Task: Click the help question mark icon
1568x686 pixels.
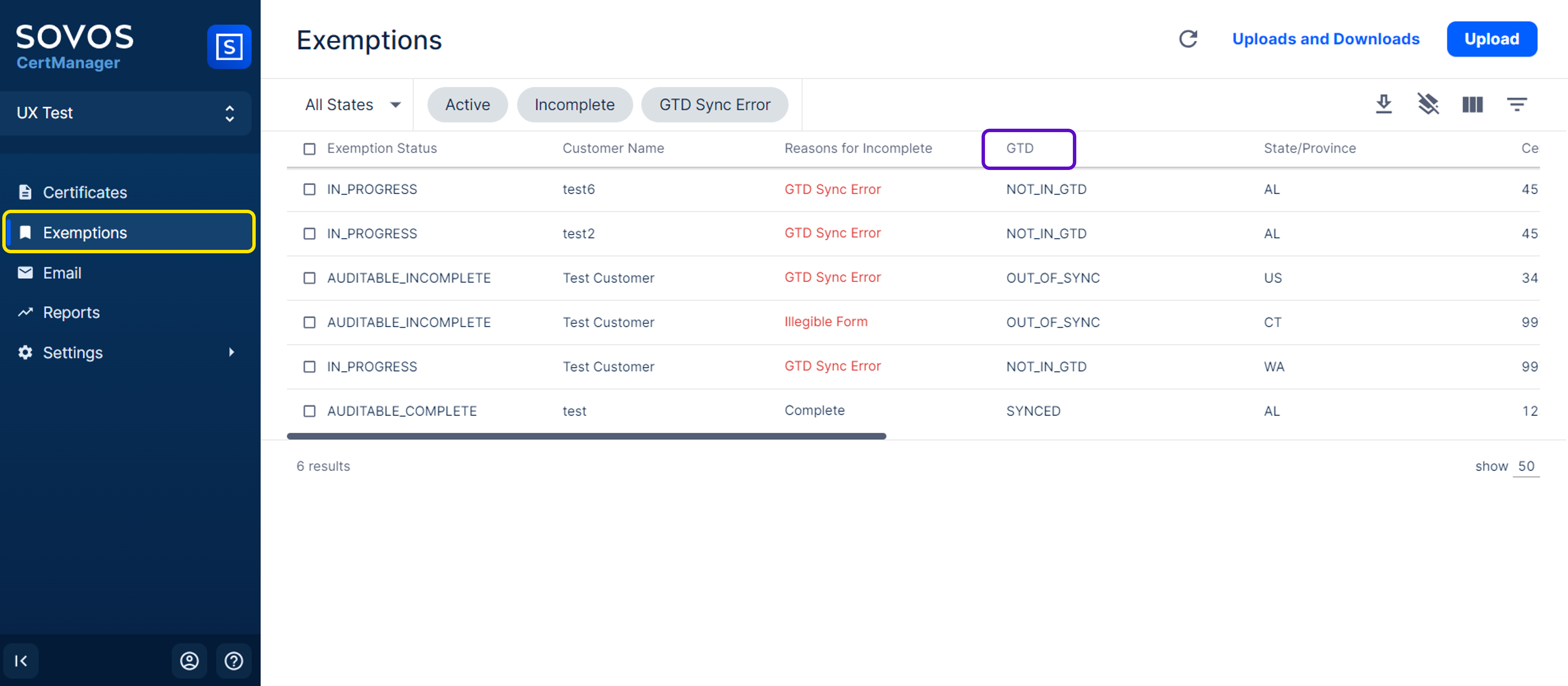Action: coord(234,661)
